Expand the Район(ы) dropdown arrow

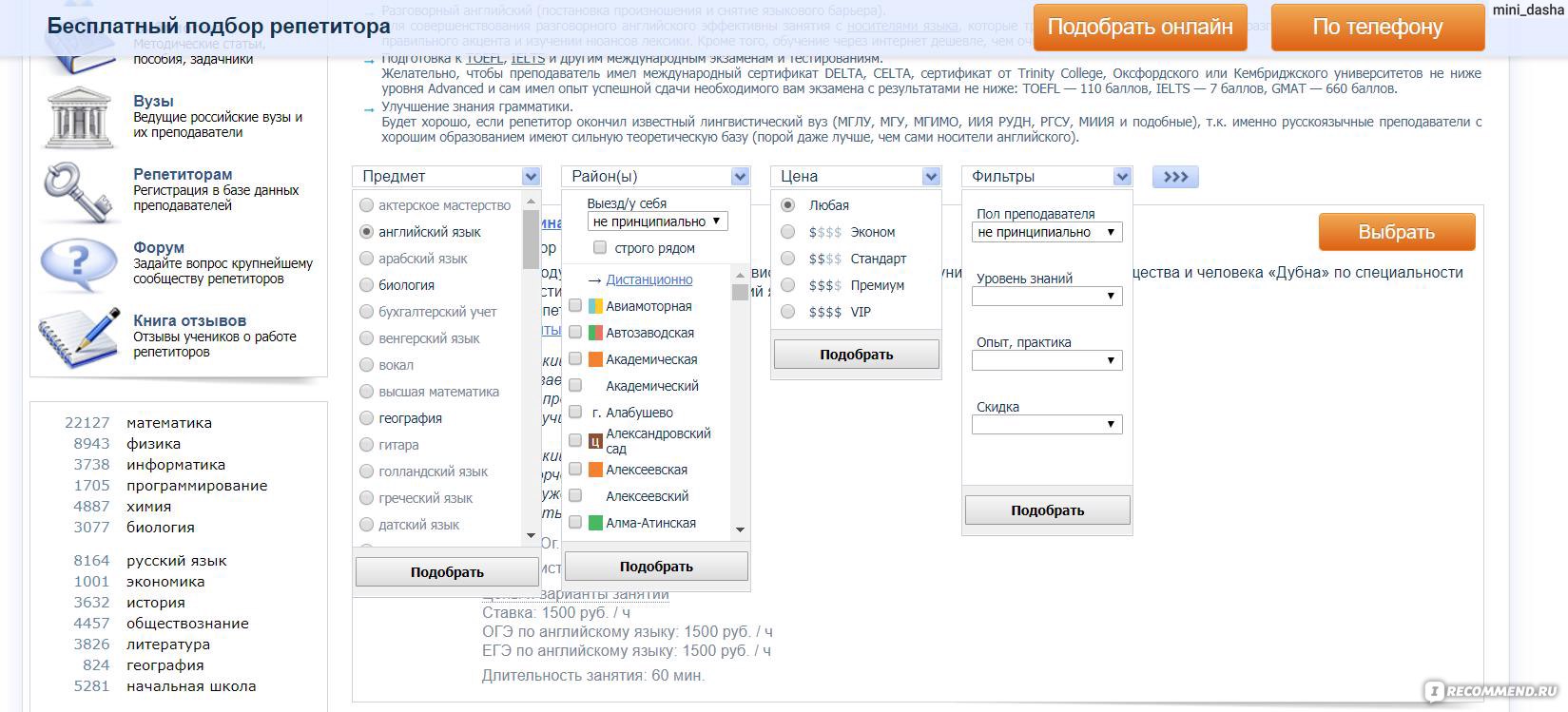[x=740, y=177]
